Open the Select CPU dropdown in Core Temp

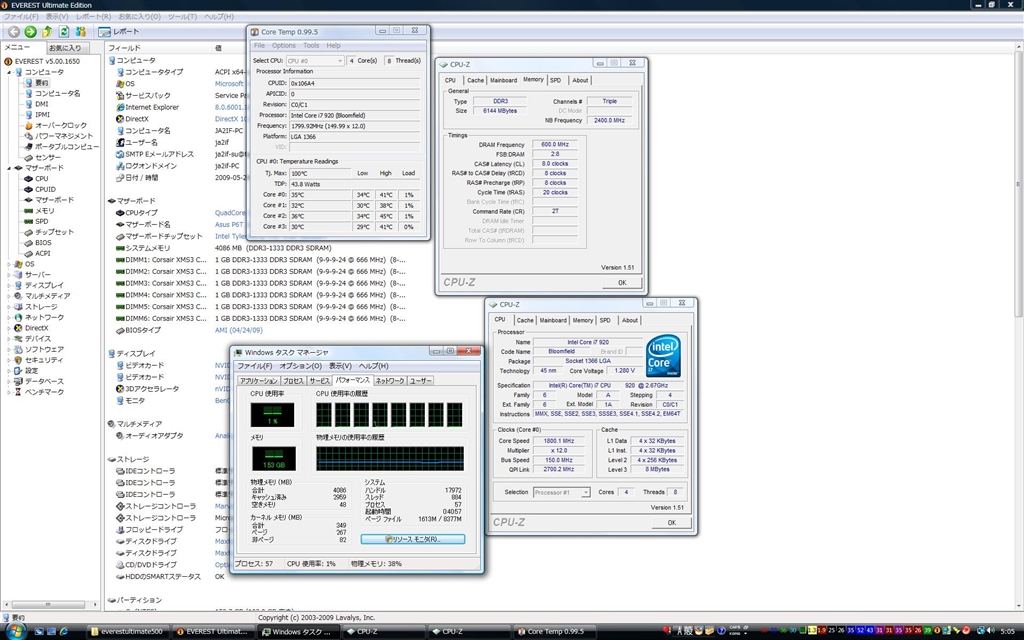(314, 61)
